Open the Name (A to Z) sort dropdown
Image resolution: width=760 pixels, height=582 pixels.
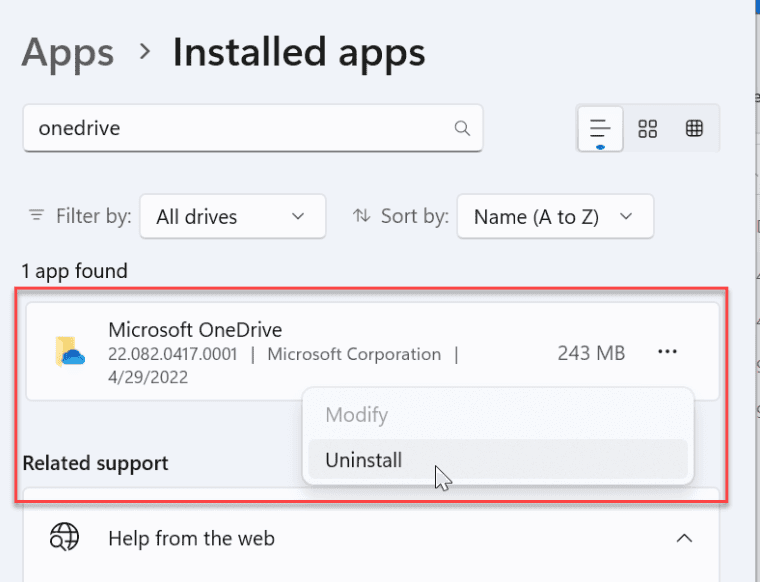(x=554, y=216)
